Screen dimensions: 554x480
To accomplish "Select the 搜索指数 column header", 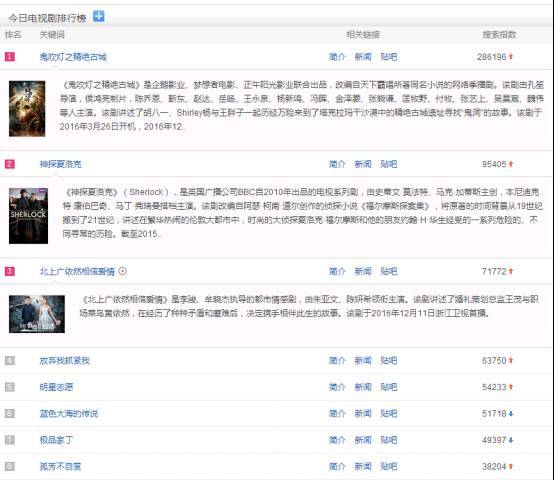I will click(x=499, y=35).
